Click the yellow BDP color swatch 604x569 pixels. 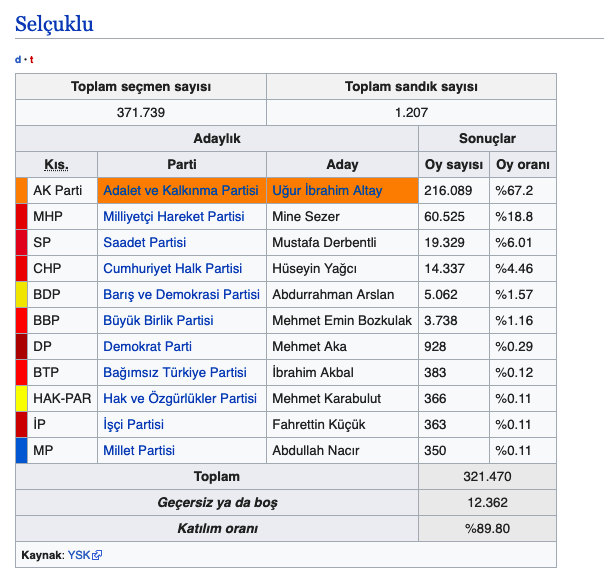click(22, 294)
